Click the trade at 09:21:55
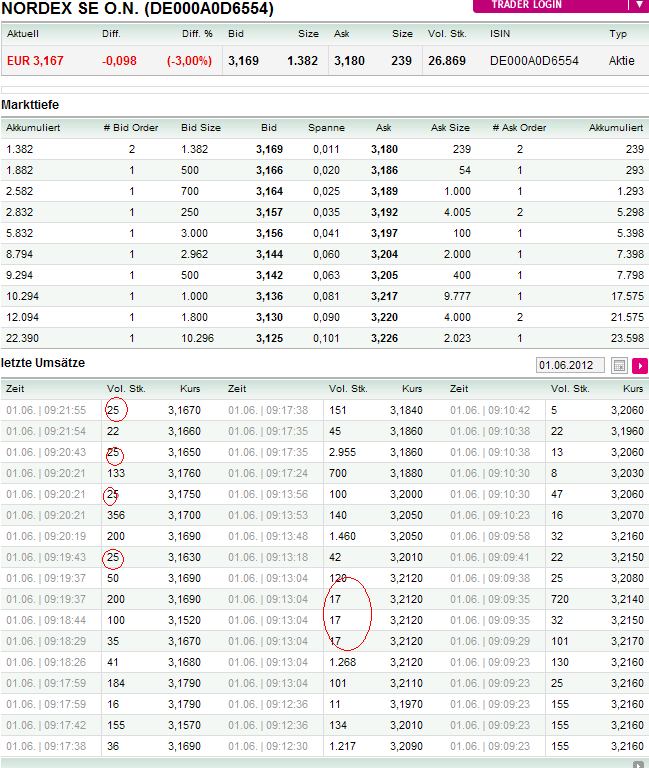 point(46,410)
